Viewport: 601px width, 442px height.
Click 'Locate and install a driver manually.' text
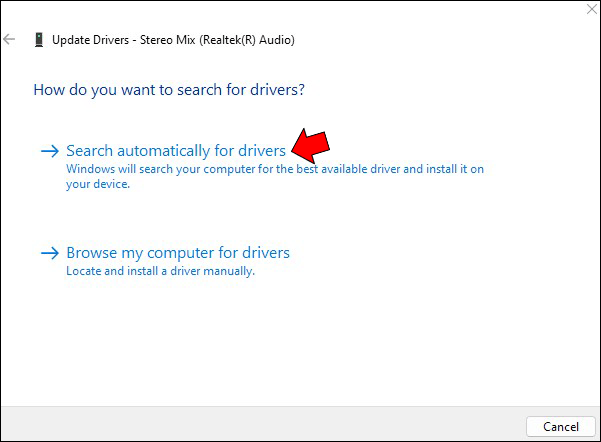click(160, 271)
